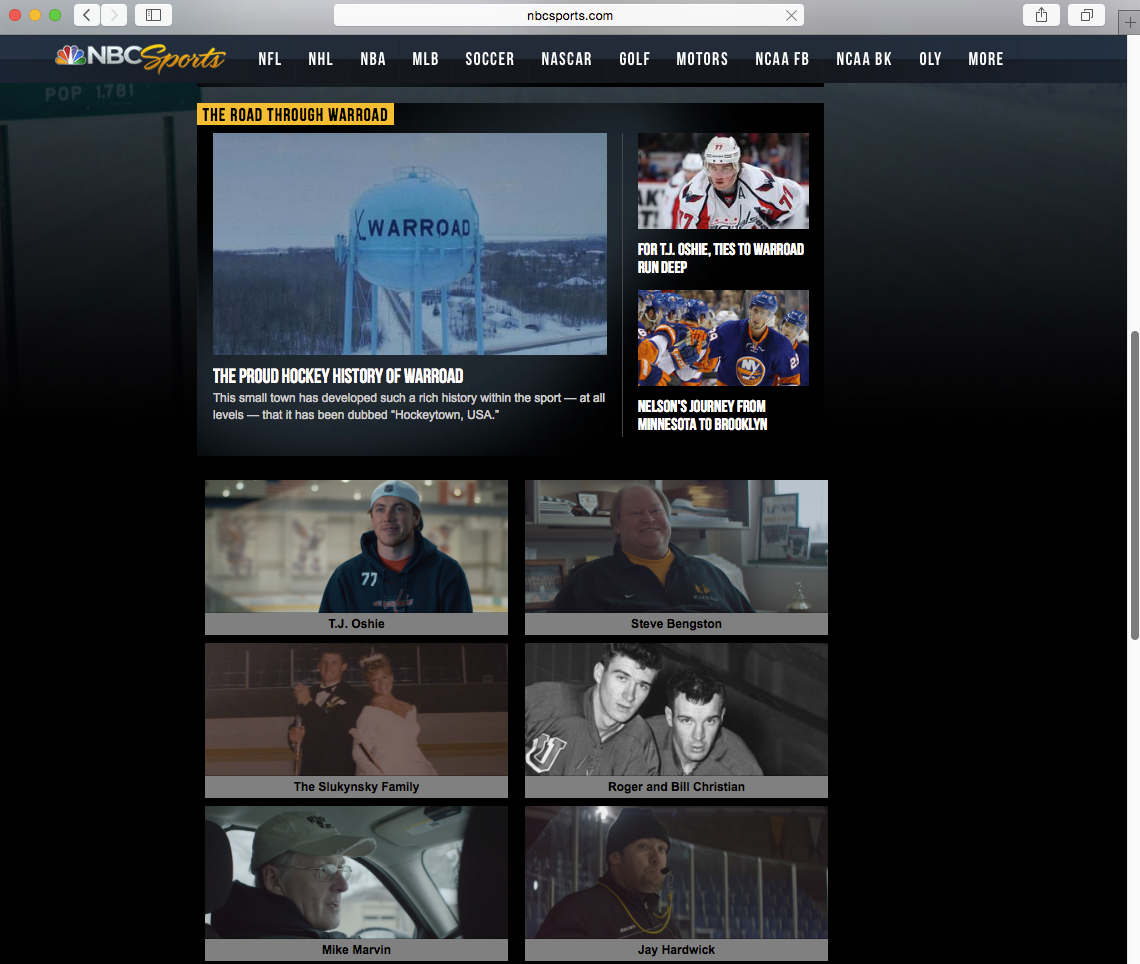Viewport: 1140px width, 964px height.
Task: Open the Share sheet icon
Action: point(1041,15)
